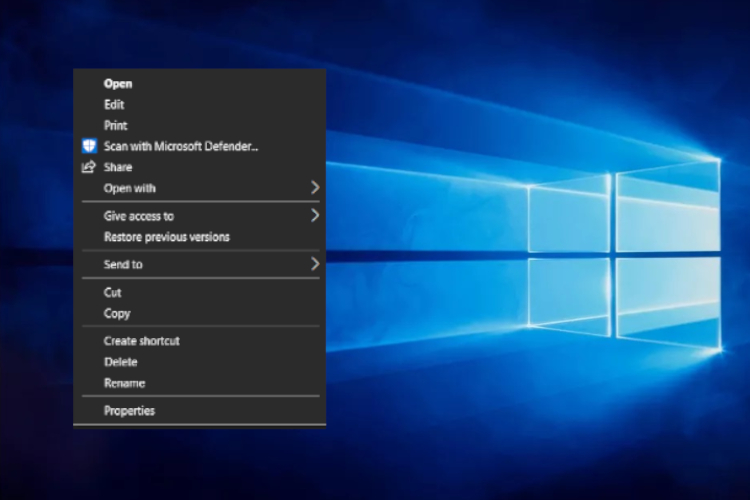This screenshot has width=750, height=500.
Task: Expand the Open with chevron arrow
Action: (315, 188)
